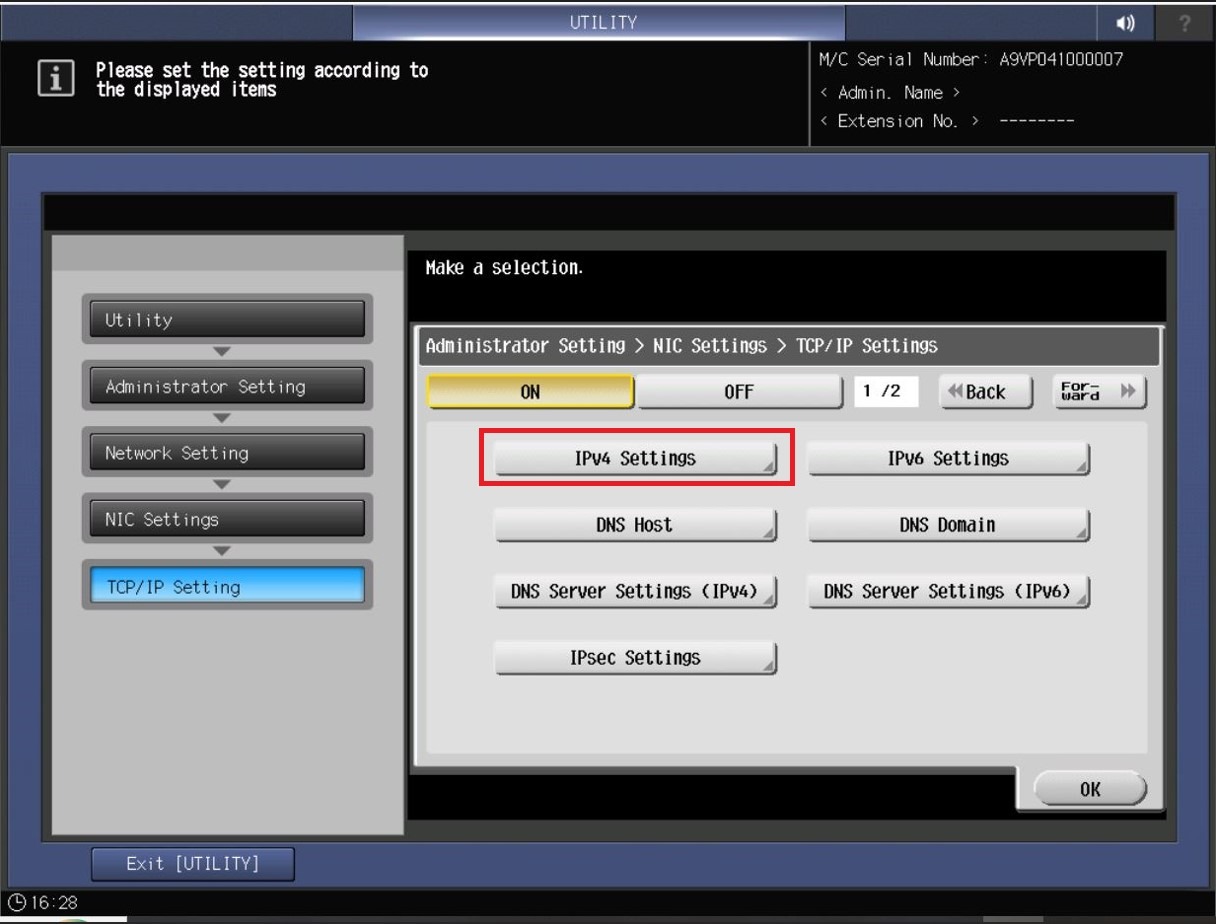
Task: Open IPv6 Settings
Action: click(948, 459)
